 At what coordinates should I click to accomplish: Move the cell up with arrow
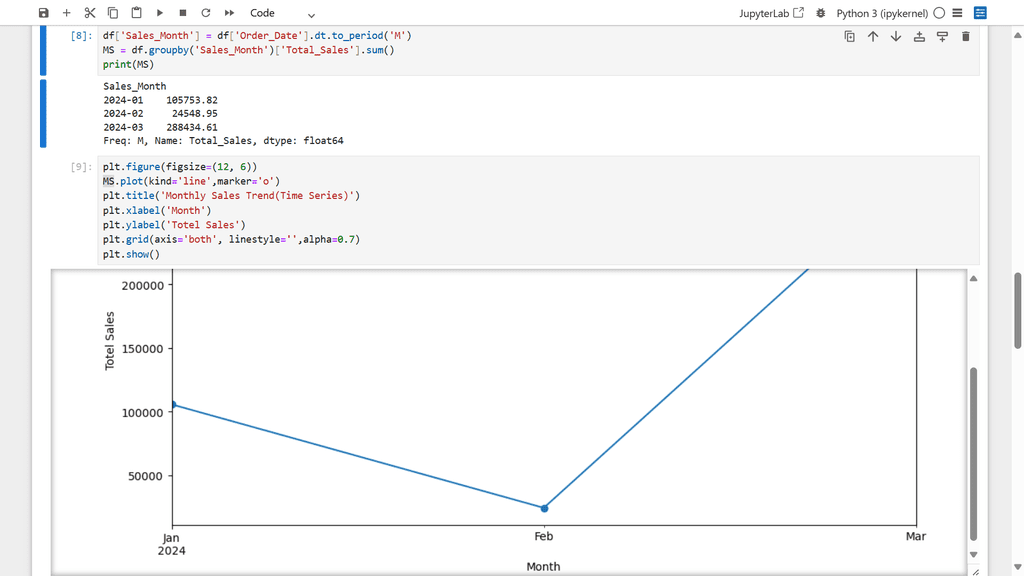coord(873,37)
